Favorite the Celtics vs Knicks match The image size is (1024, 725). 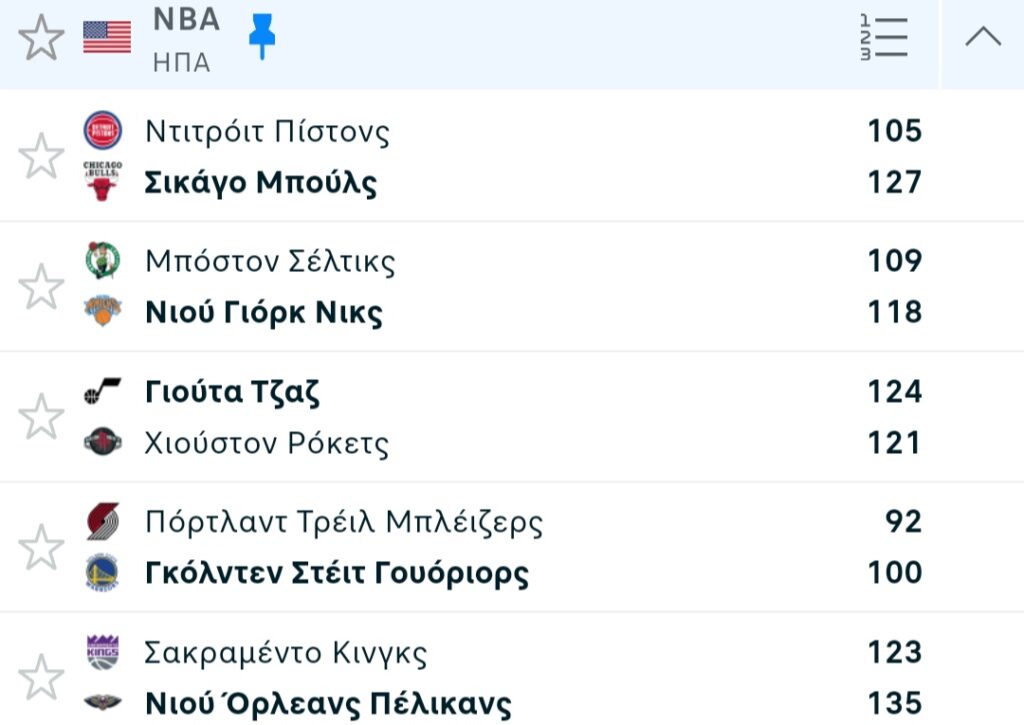pyautogui.click(x=41, y=287)
